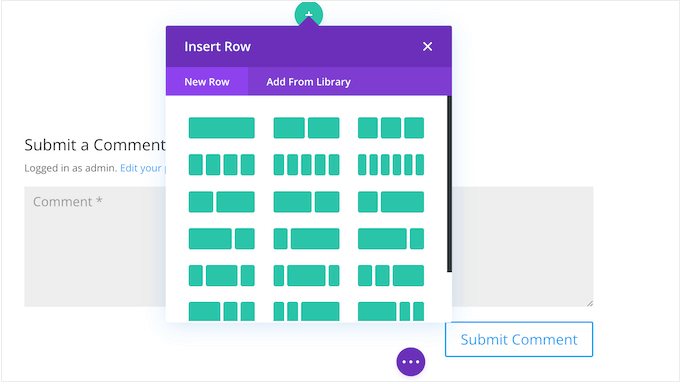The width and height of the screenshot is (680, 384).
Task: Choose the five equal columns layout
Action: pos(306,165)
